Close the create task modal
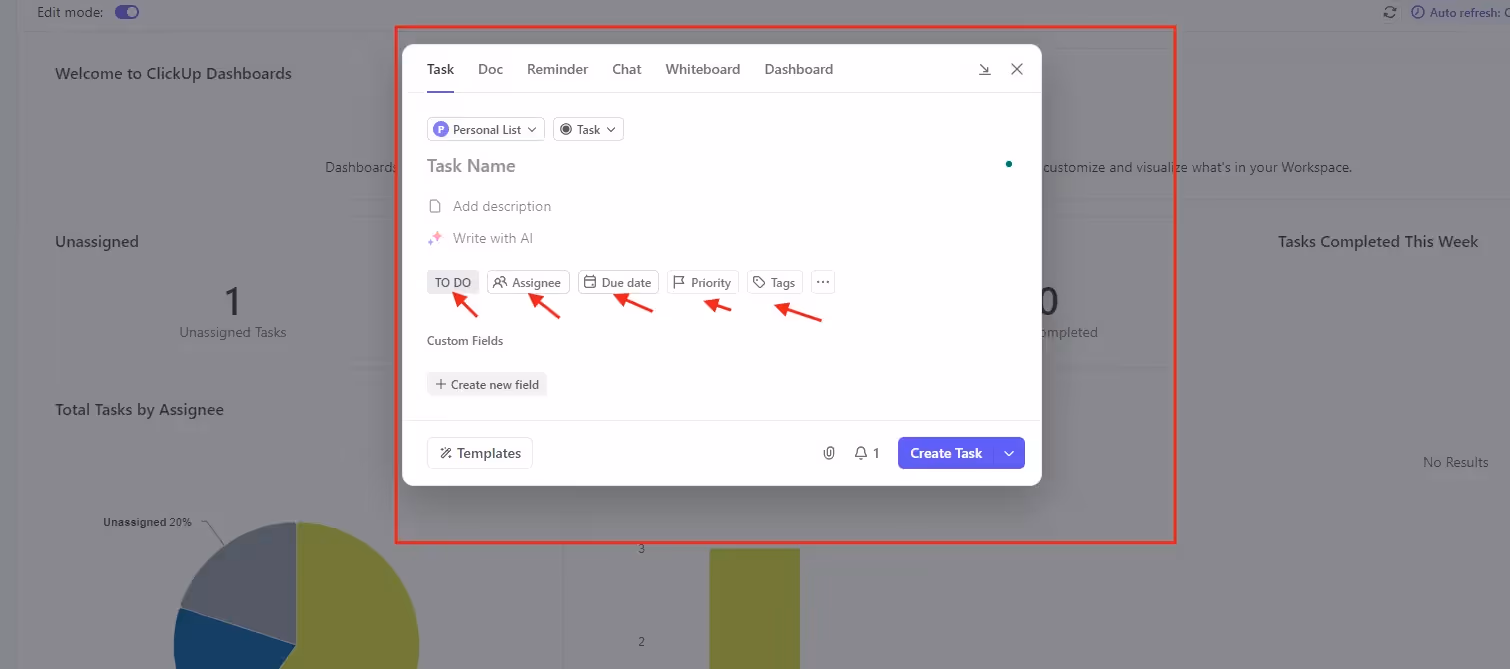The image size is (1510, 669). 1017,69
